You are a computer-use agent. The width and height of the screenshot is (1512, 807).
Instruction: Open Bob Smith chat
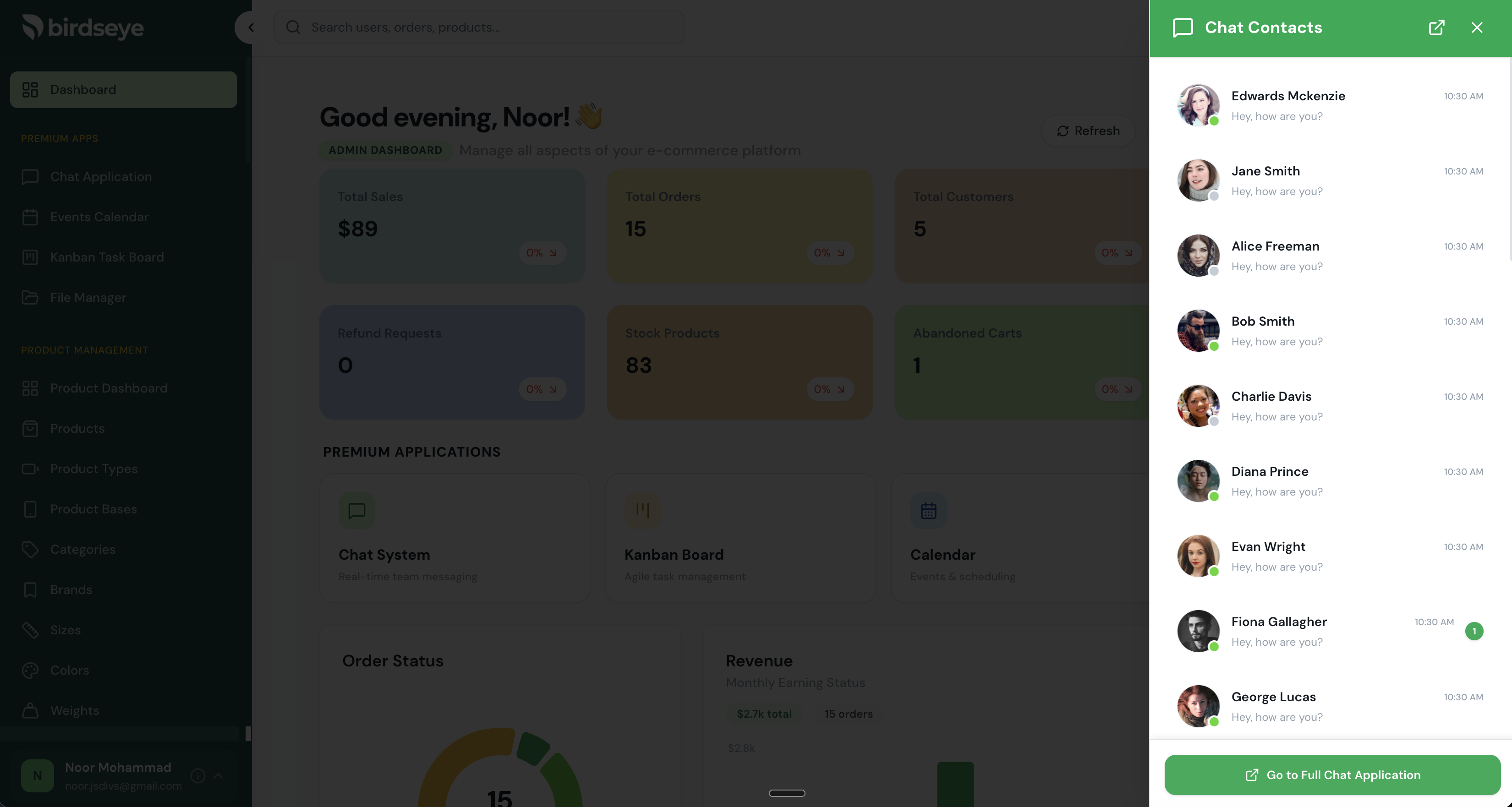(1330, 330)
